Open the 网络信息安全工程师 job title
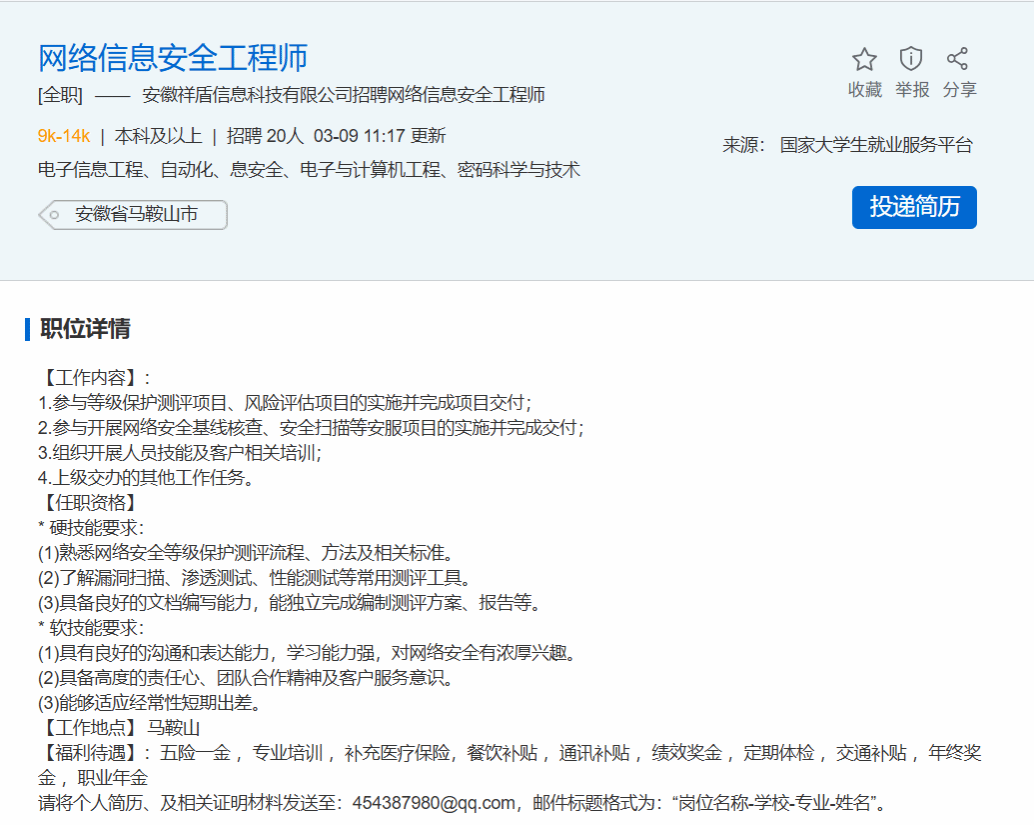 tap(173, 58)
